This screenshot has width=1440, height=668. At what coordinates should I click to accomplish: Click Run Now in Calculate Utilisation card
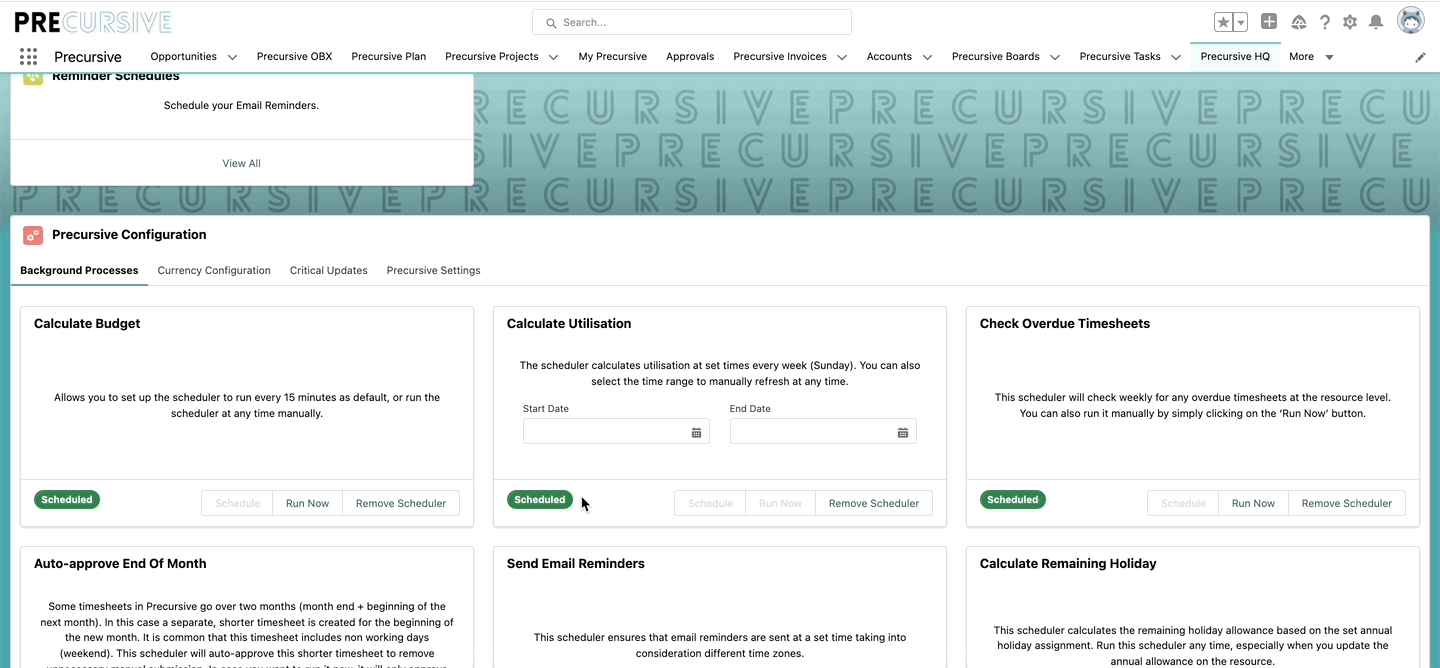780,503
